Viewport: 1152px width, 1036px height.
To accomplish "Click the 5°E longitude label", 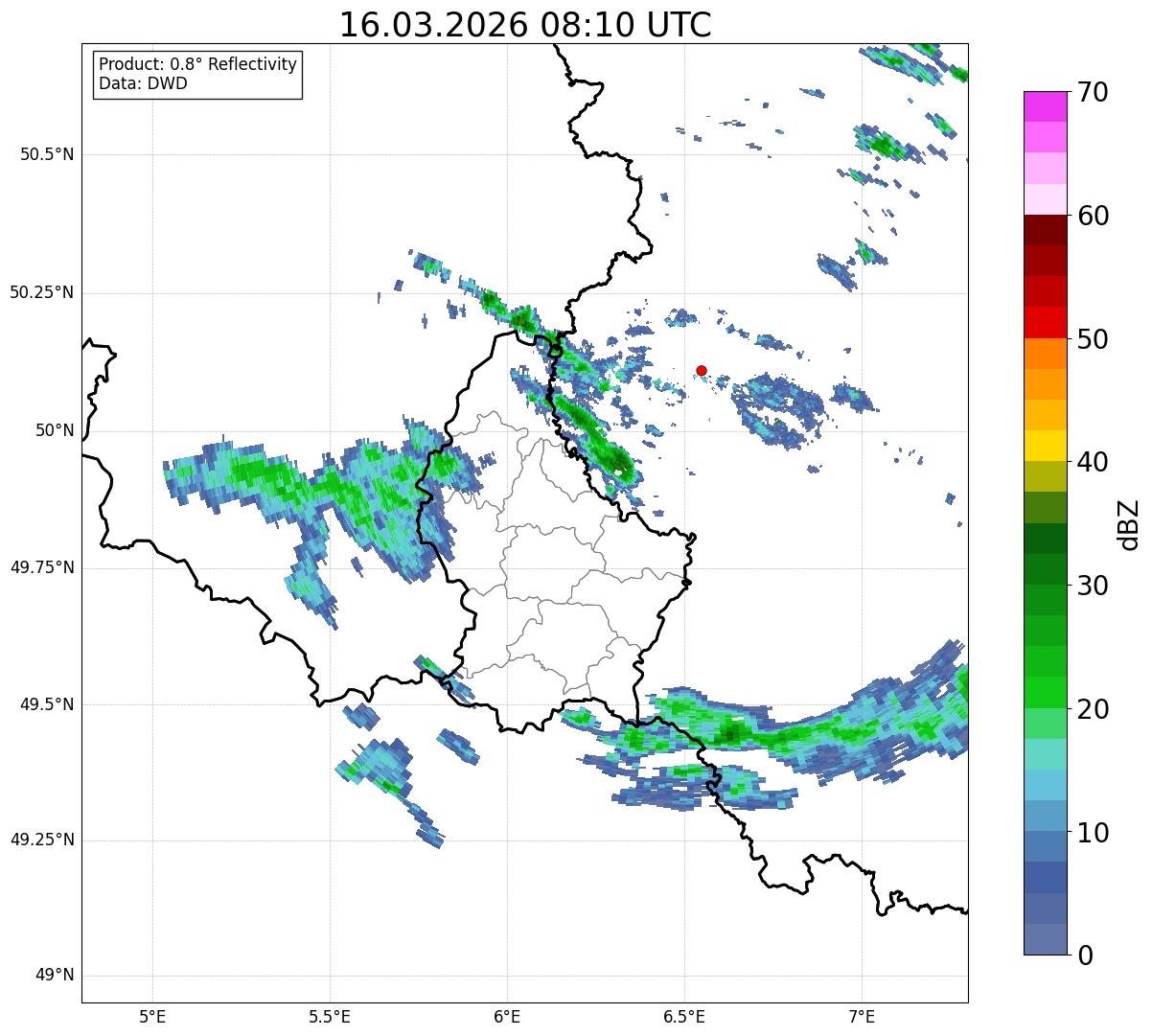I will pyautogui.click(x=152, y=1016).
